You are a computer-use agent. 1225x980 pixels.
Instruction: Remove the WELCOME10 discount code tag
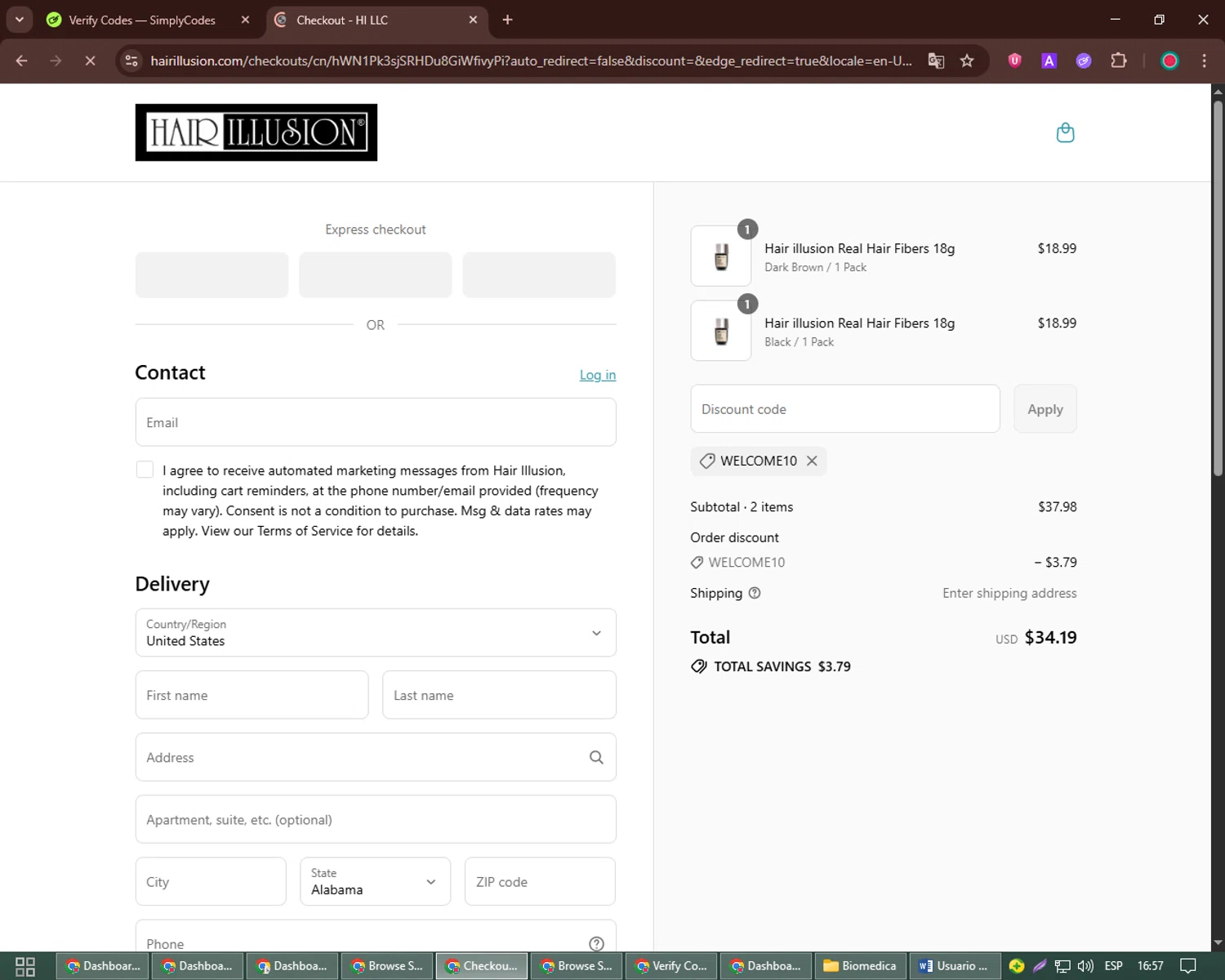[812, 461]
